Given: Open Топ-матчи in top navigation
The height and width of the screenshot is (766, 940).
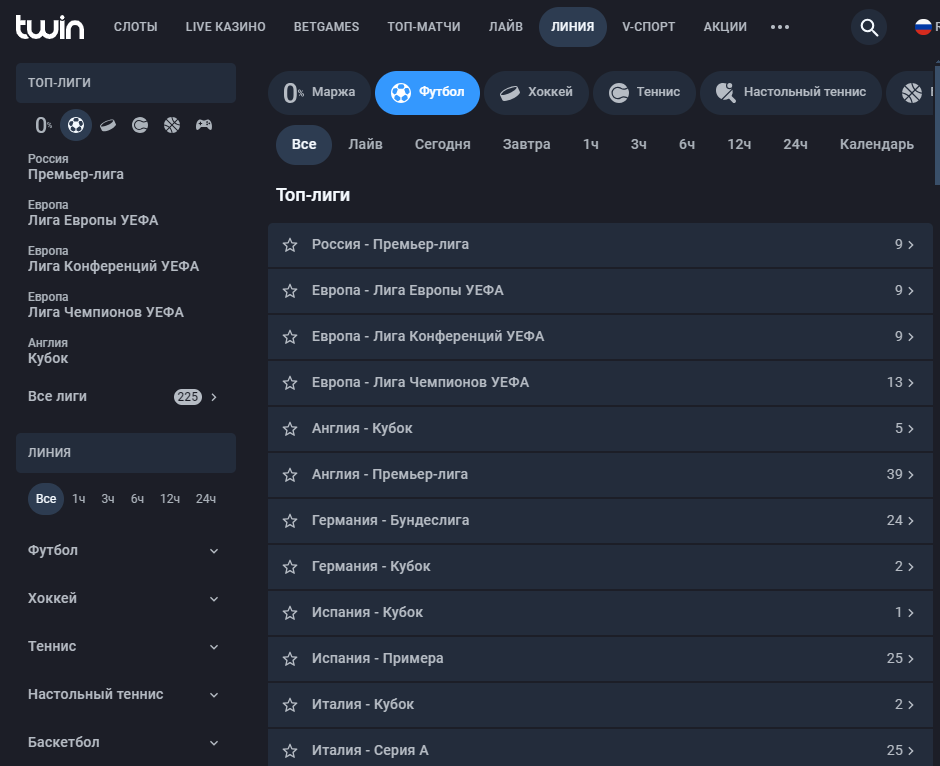Looking at the screenshot, I should click(424, 27).
